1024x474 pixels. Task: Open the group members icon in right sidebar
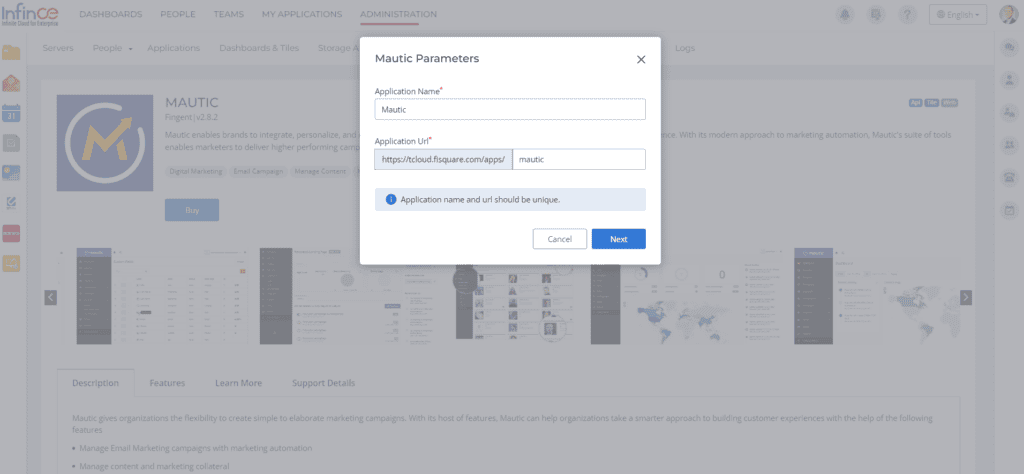[x=1009, y=145]
